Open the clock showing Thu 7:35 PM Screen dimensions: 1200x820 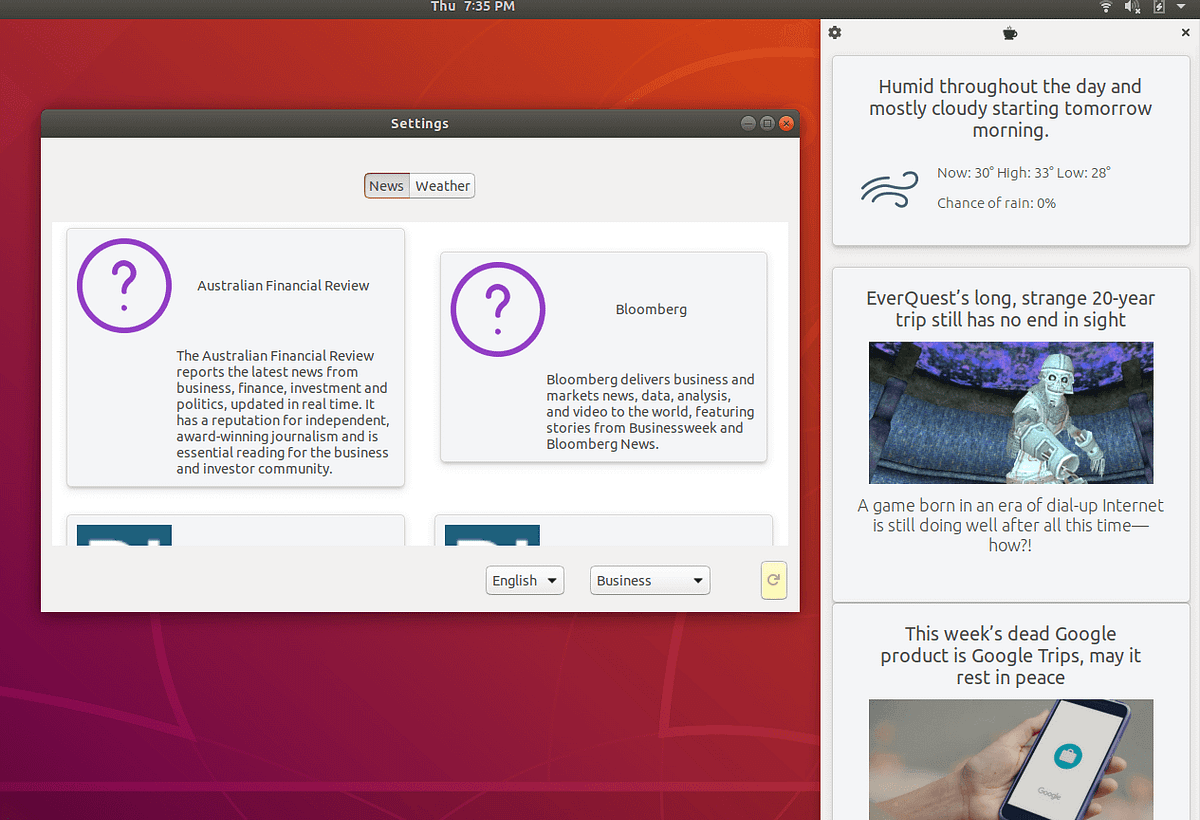coord(473,7)
